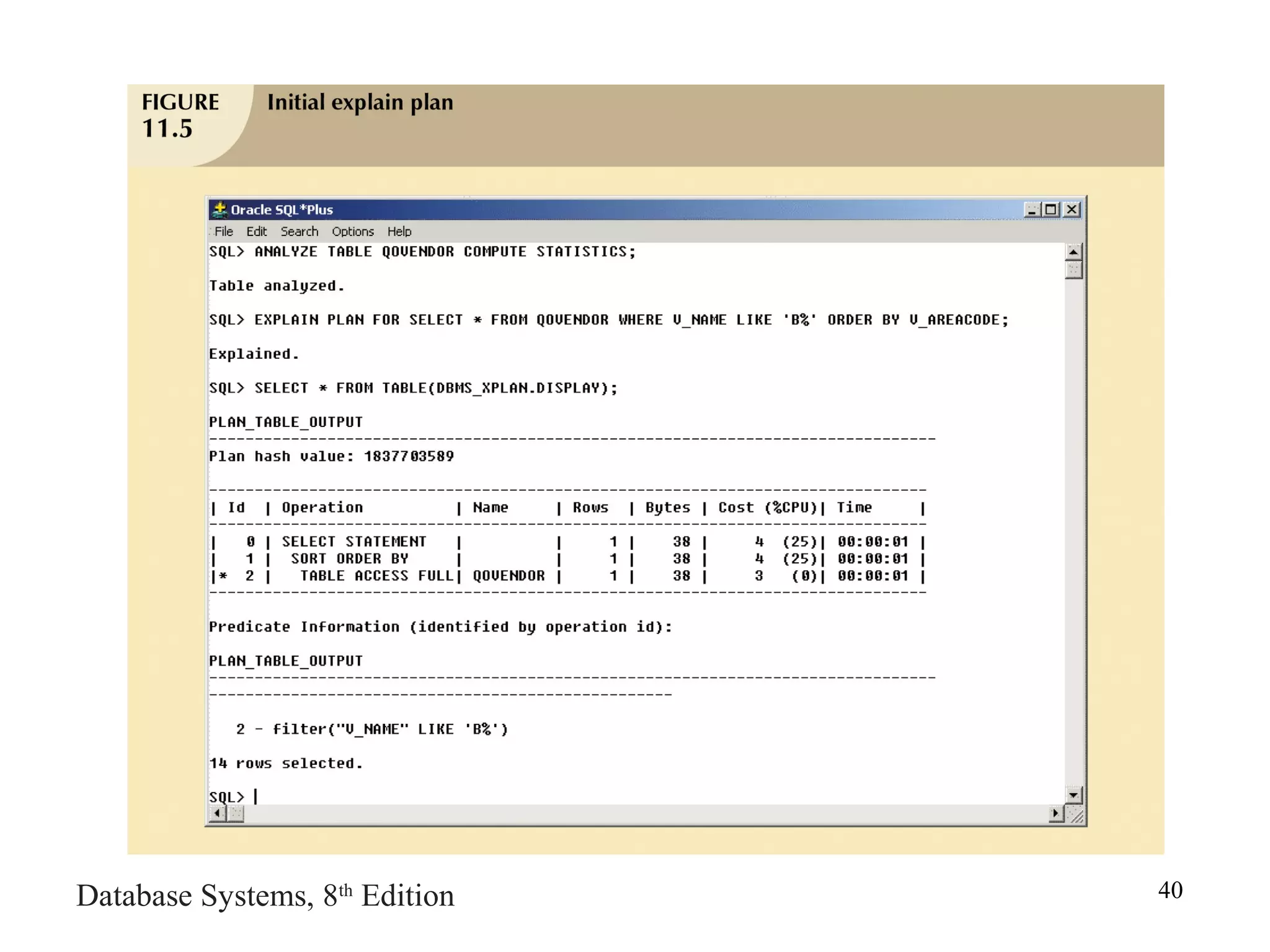1270x952 pixels.
Task: Click the horizontal scrollbar left arrow
Action: coord(217,813)
